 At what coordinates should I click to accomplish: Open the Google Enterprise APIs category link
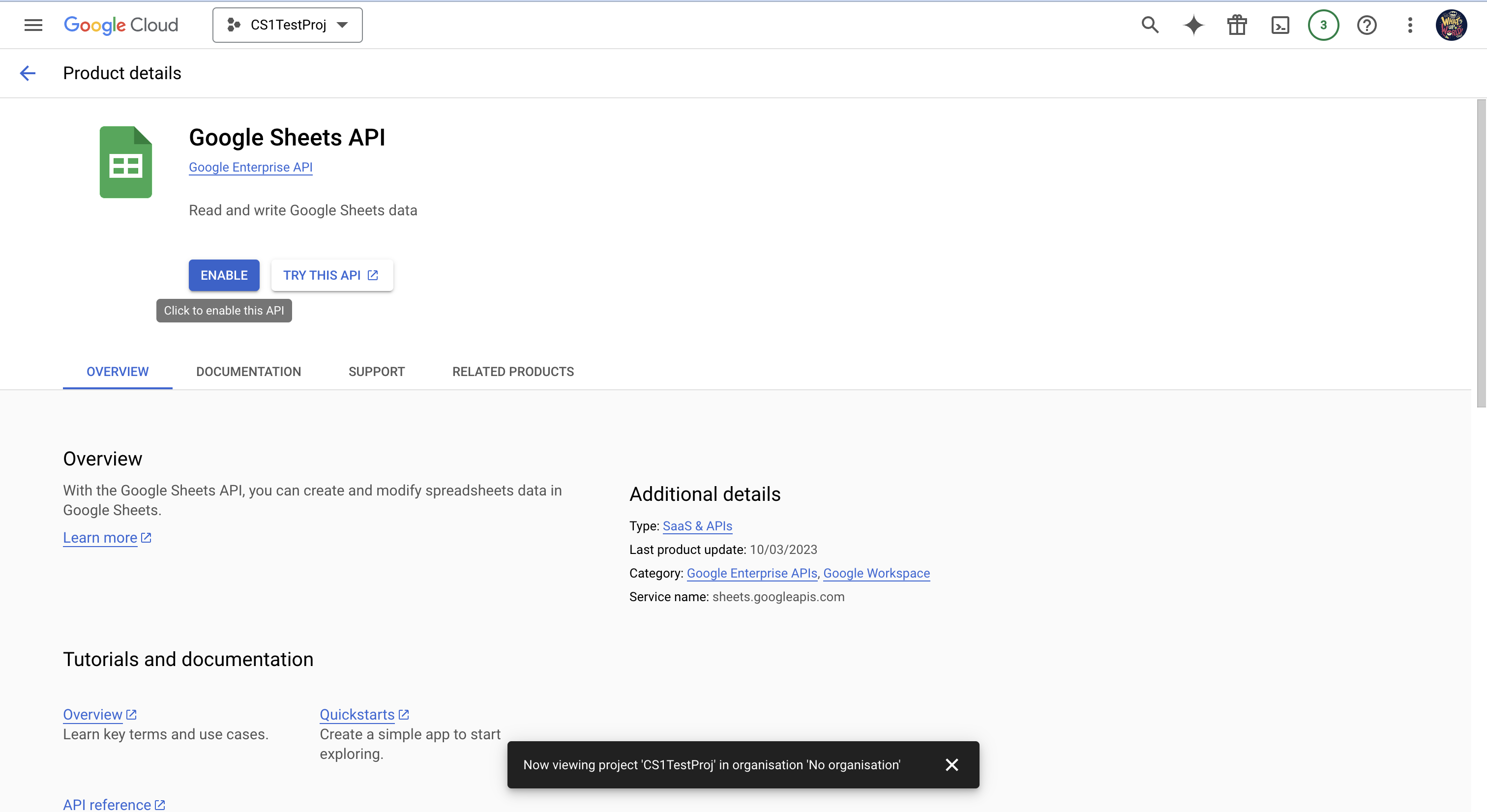[x=751, y=573]
